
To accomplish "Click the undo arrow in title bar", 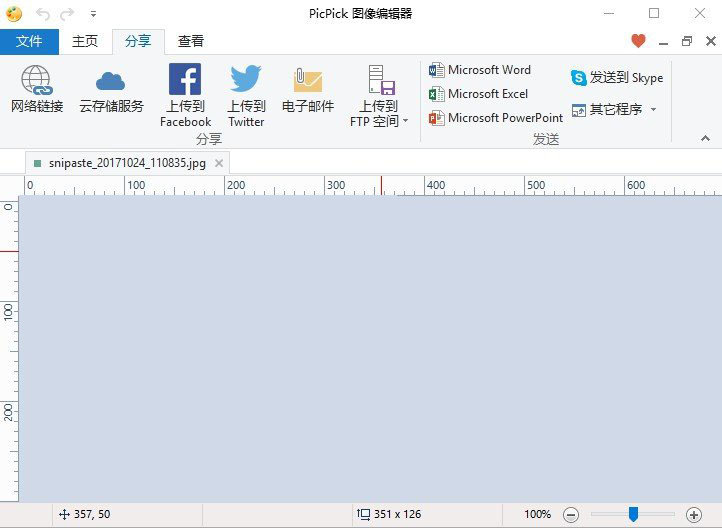I will (43, 14).
